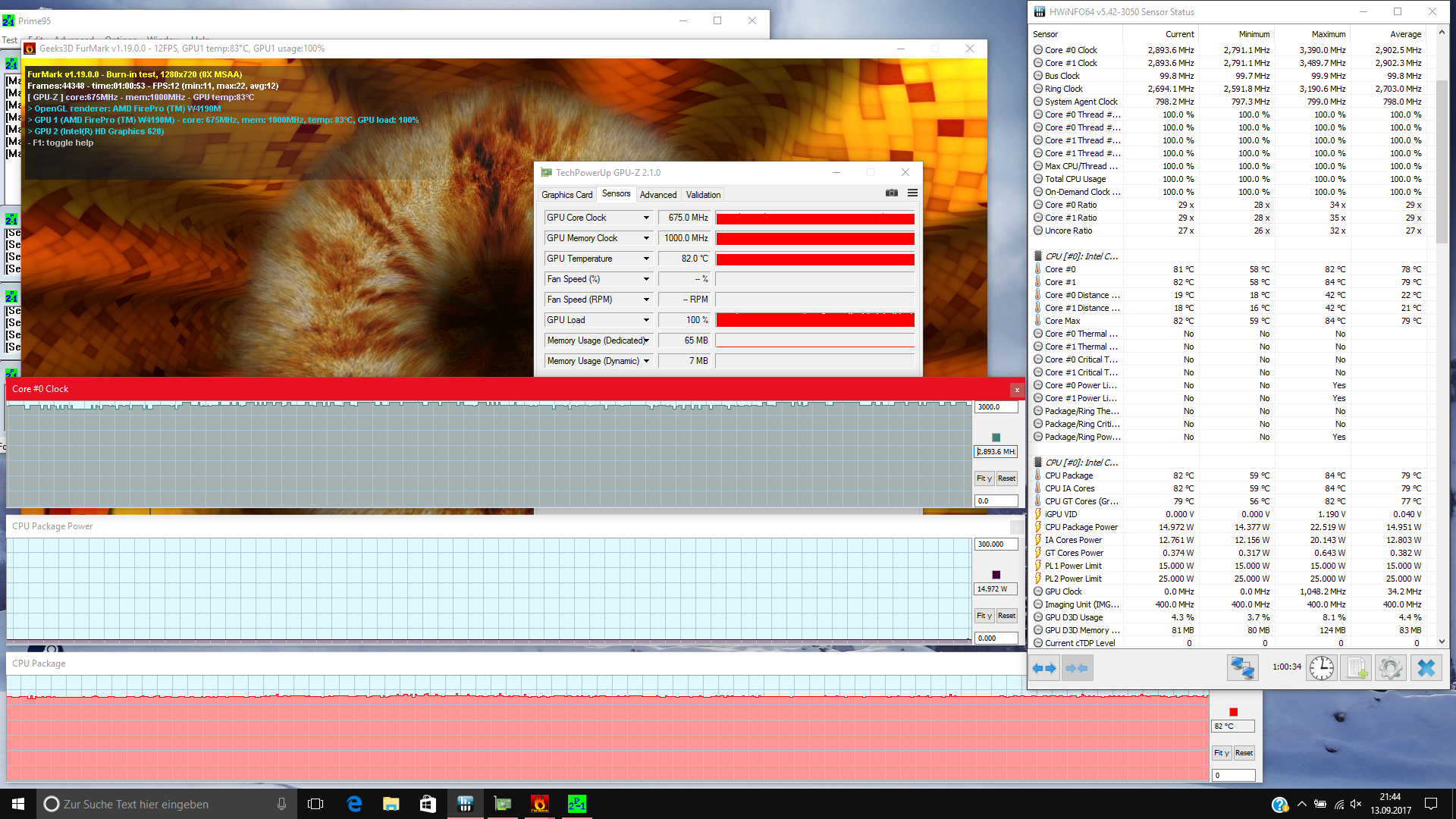
Task: Click the red color swatch on CPU Package graph
Action: pos(1233,712)
